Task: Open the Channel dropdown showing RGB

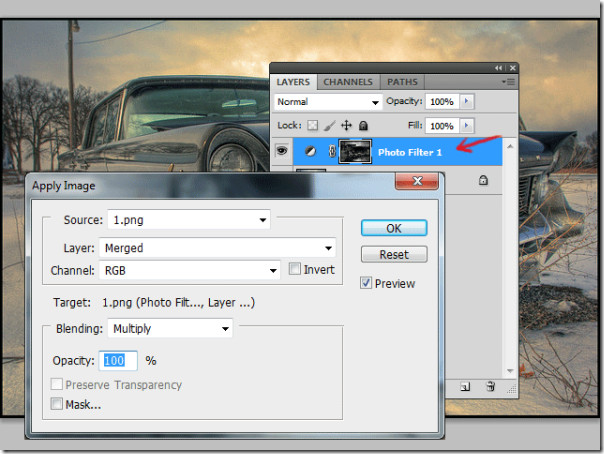Action: (x=190, y=270)
